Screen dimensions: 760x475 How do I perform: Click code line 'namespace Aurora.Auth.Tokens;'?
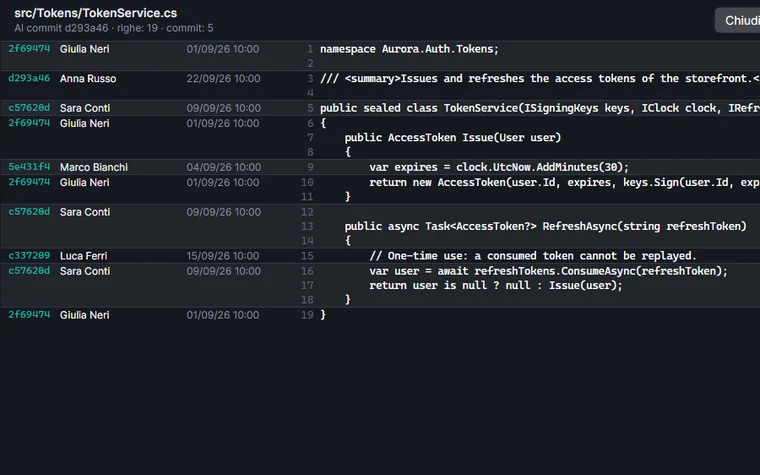click(x=409, y=49)
